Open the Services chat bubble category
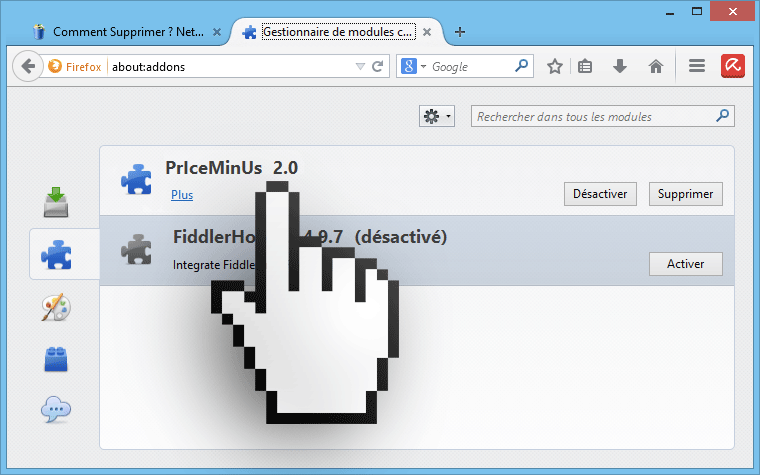The height and width of the screenshot is (475, 760). pyautogui.click(x=56, y=410)
